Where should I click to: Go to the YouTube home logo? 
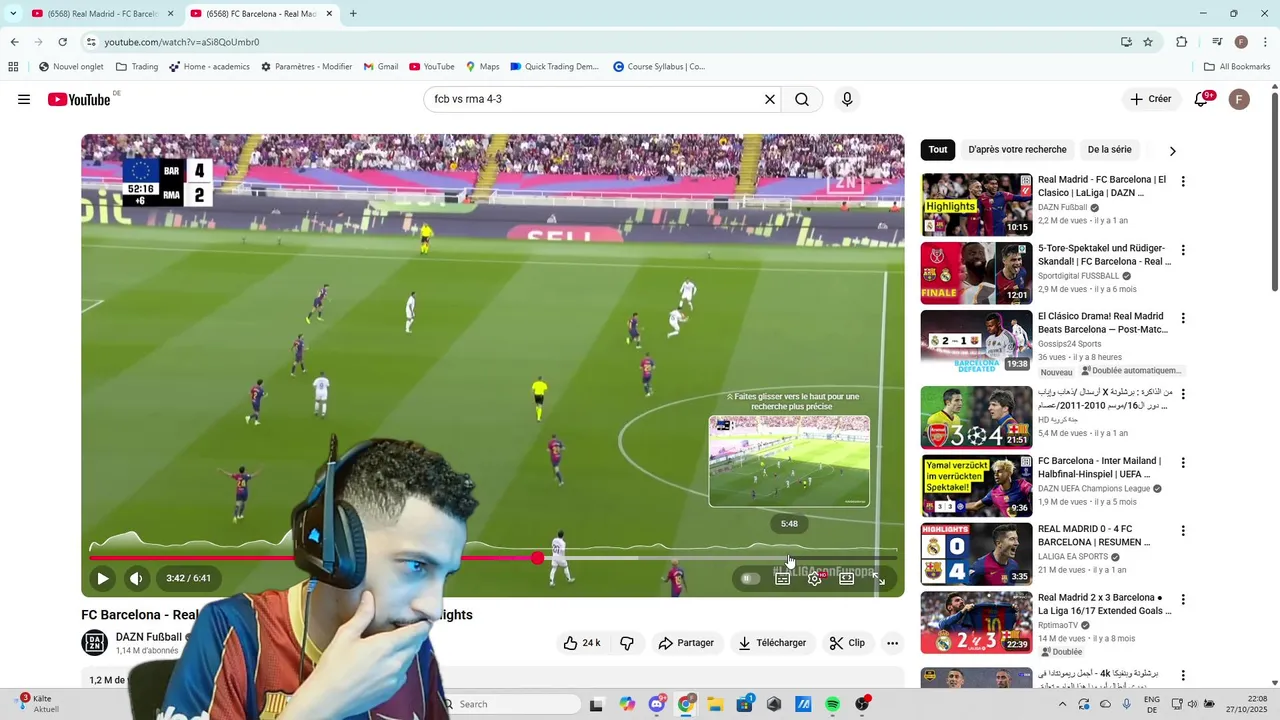click(78, 99)
